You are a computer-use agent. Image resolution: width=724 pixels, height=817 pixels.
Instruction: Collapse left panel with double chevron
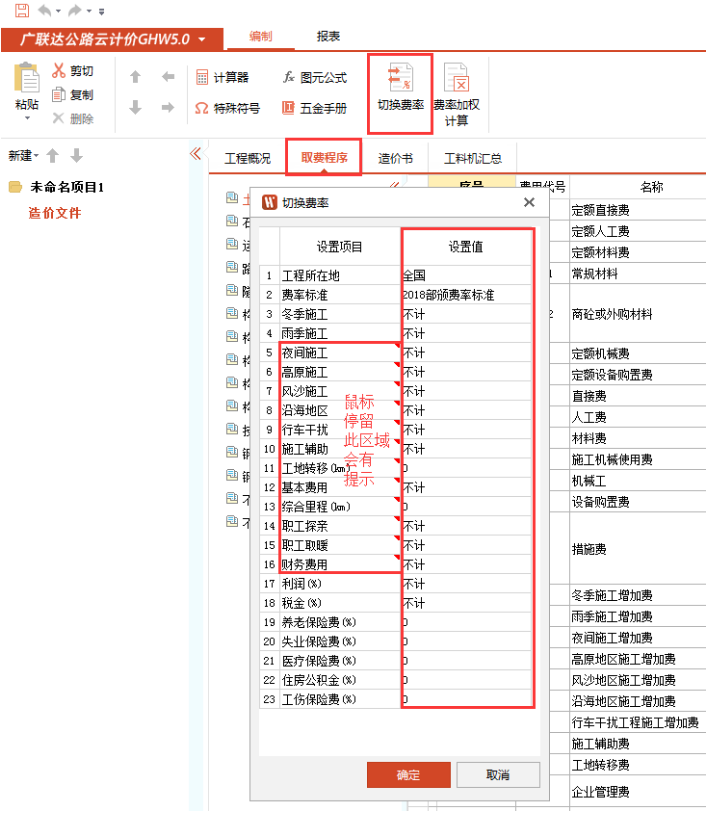195,154
